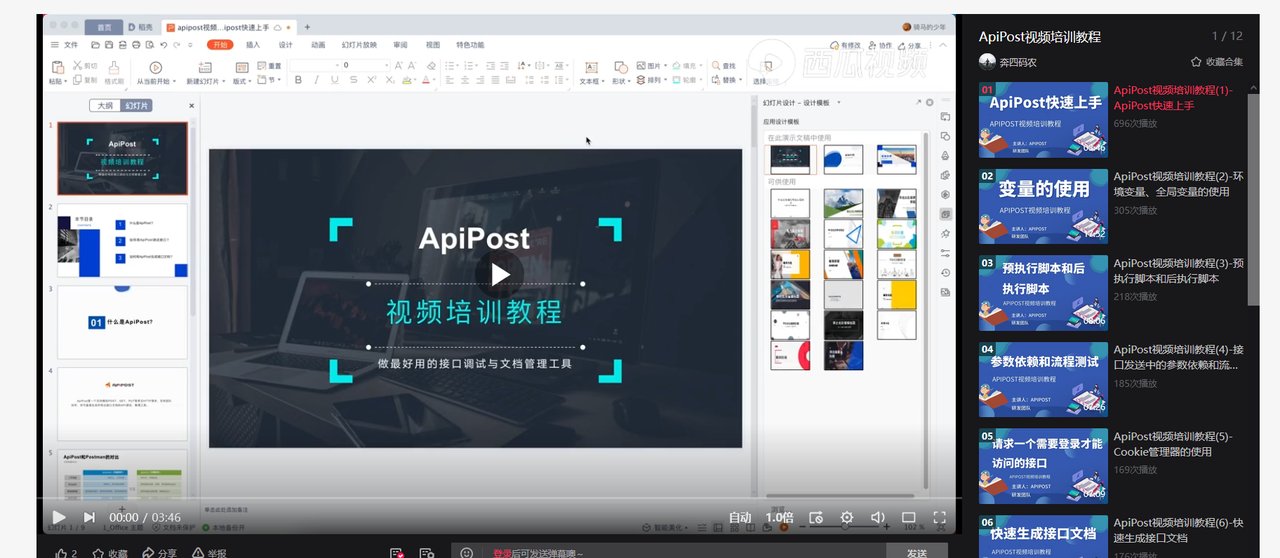The image size is (1280, 558).
Task: Add video to favorites via 收藏
Action: click(110, 552)
